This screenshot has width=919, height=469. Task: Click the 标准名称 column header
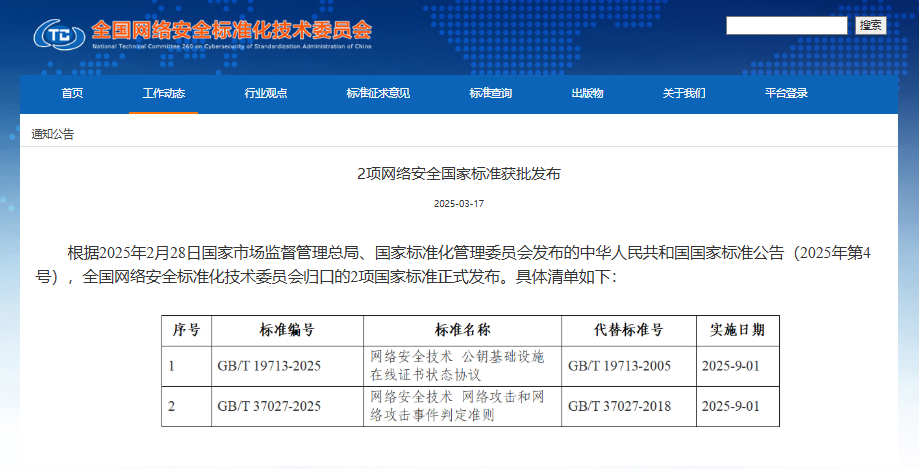462,331
